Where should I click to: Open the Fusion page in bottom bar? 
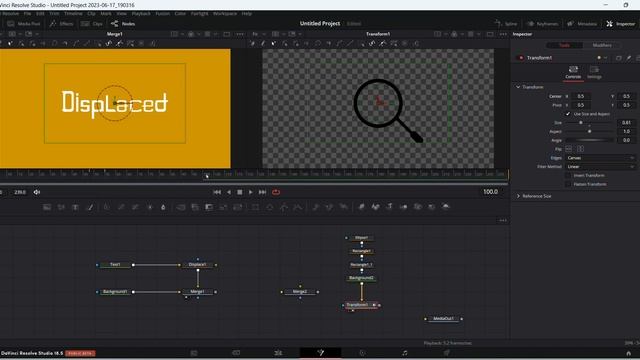pos(320,353)
